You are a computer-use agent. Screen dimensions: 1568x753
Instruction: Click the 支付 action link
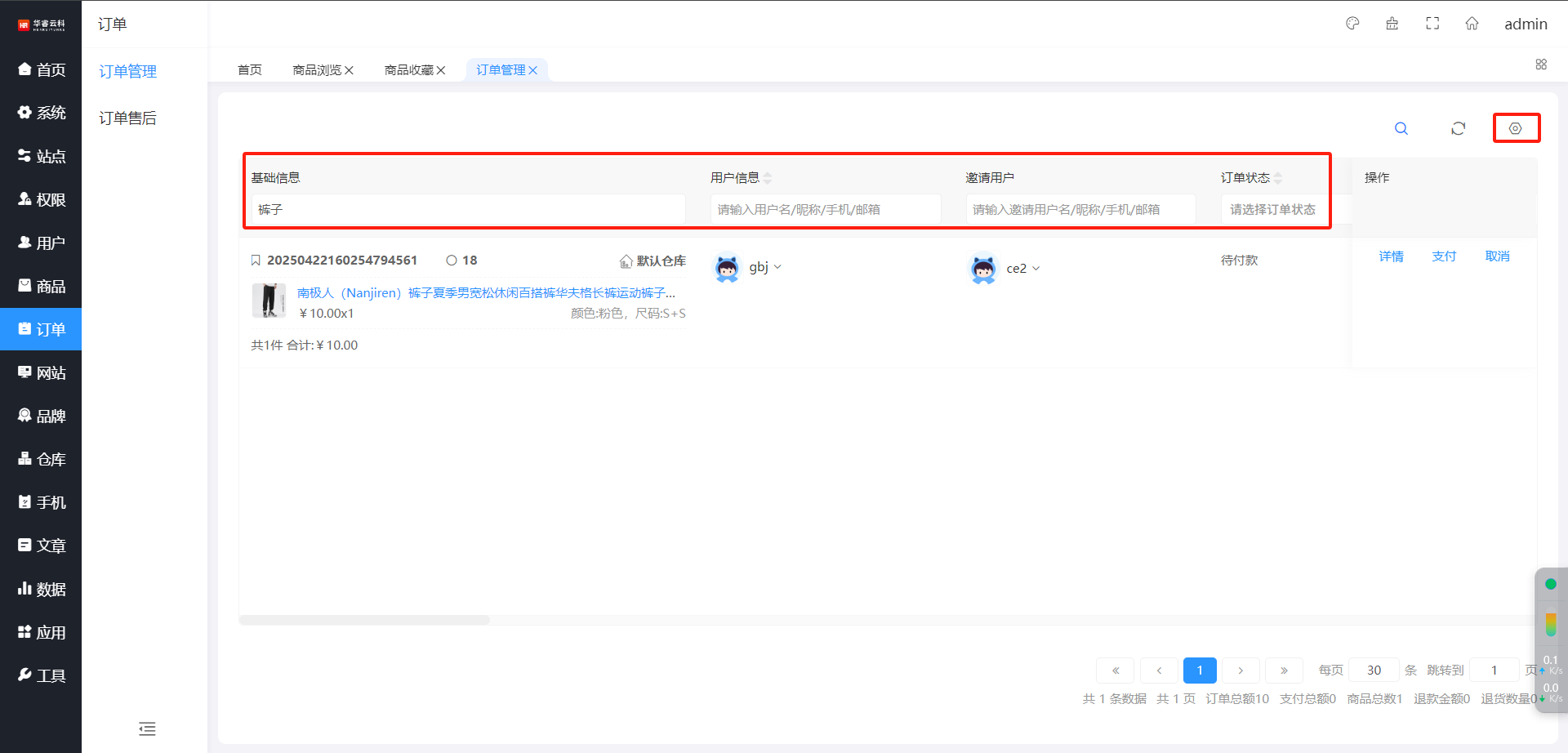click(x=1444, y=256)
